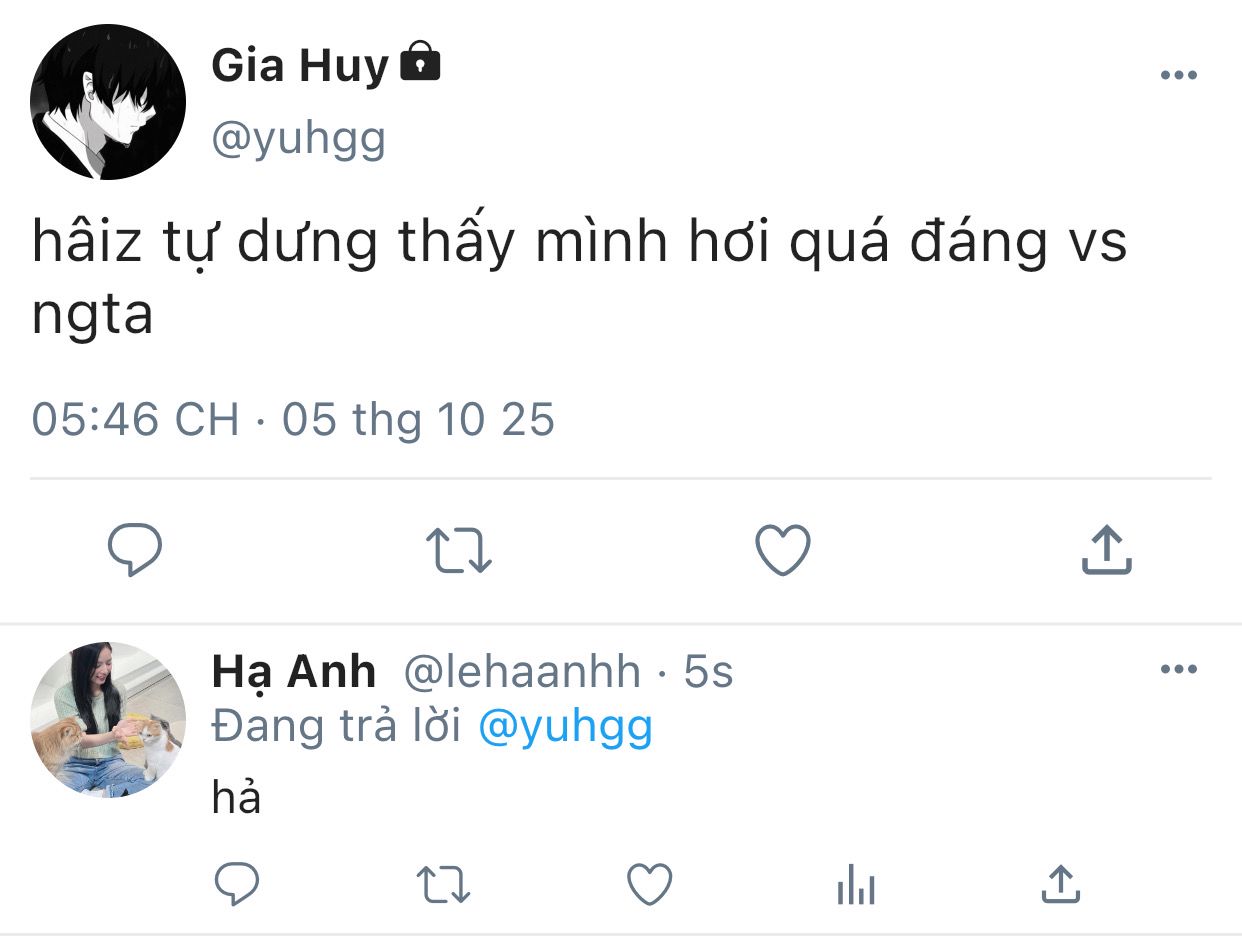Share Gia Huy's main tweet
Screen dimensions: 1242x936
pos(1106,550)
